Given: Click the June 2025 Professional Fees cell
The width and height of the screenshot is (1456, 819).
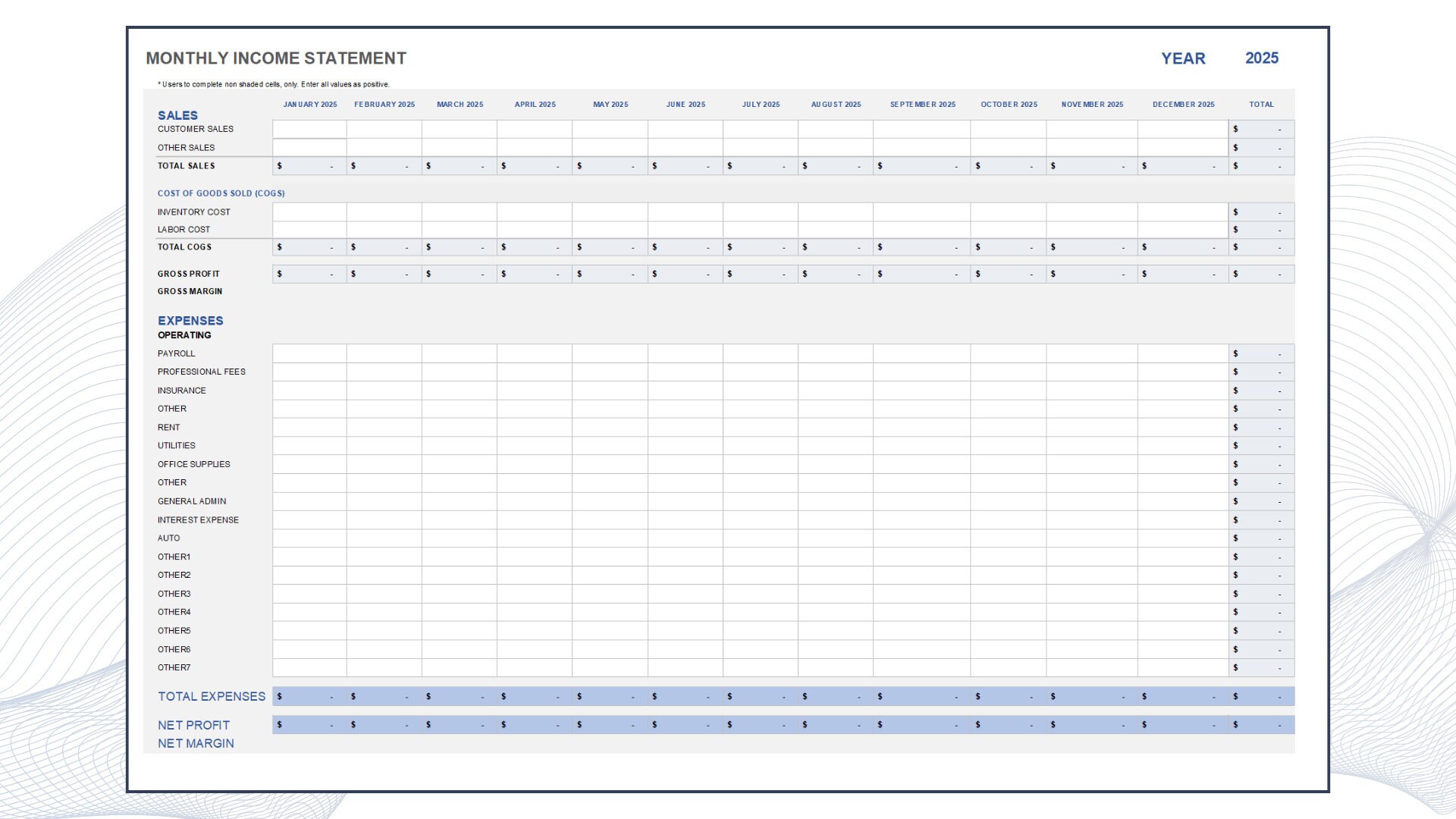Looking at the screenshot, I should click(686, 372).
